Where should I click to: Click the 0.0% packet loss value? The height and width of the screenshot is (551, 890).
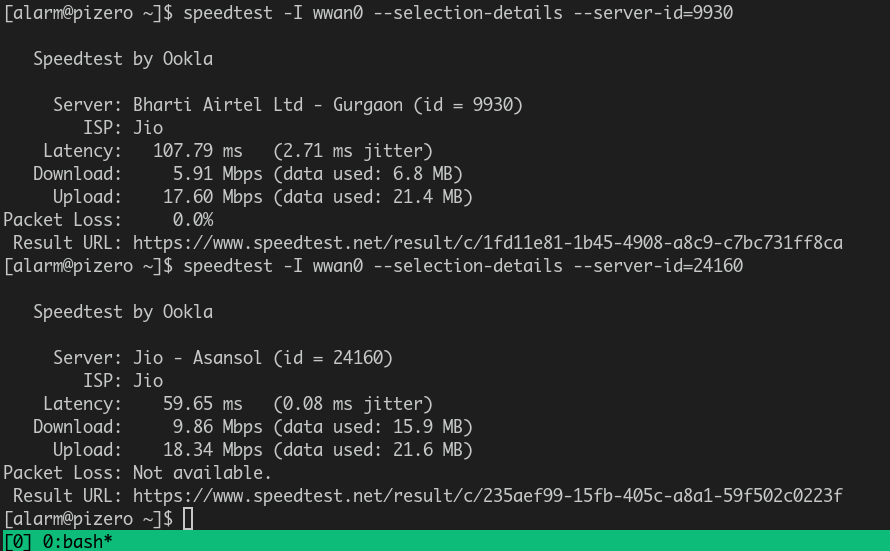point(193,220)
